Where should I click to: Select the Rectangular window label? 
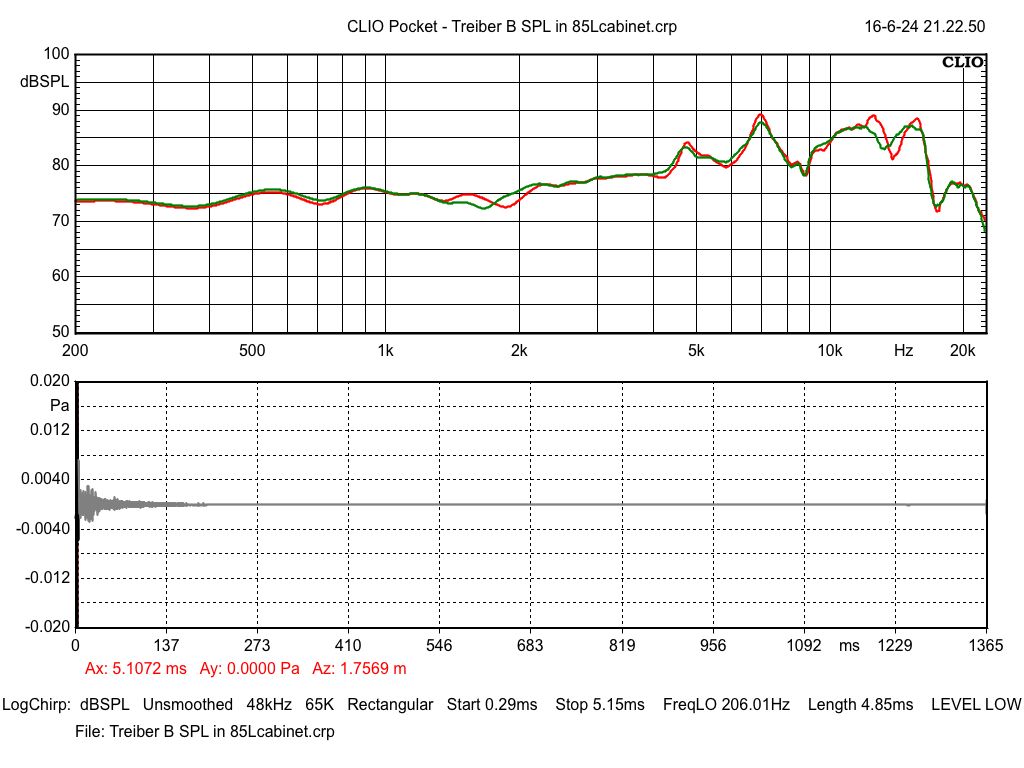pos(390,705)
